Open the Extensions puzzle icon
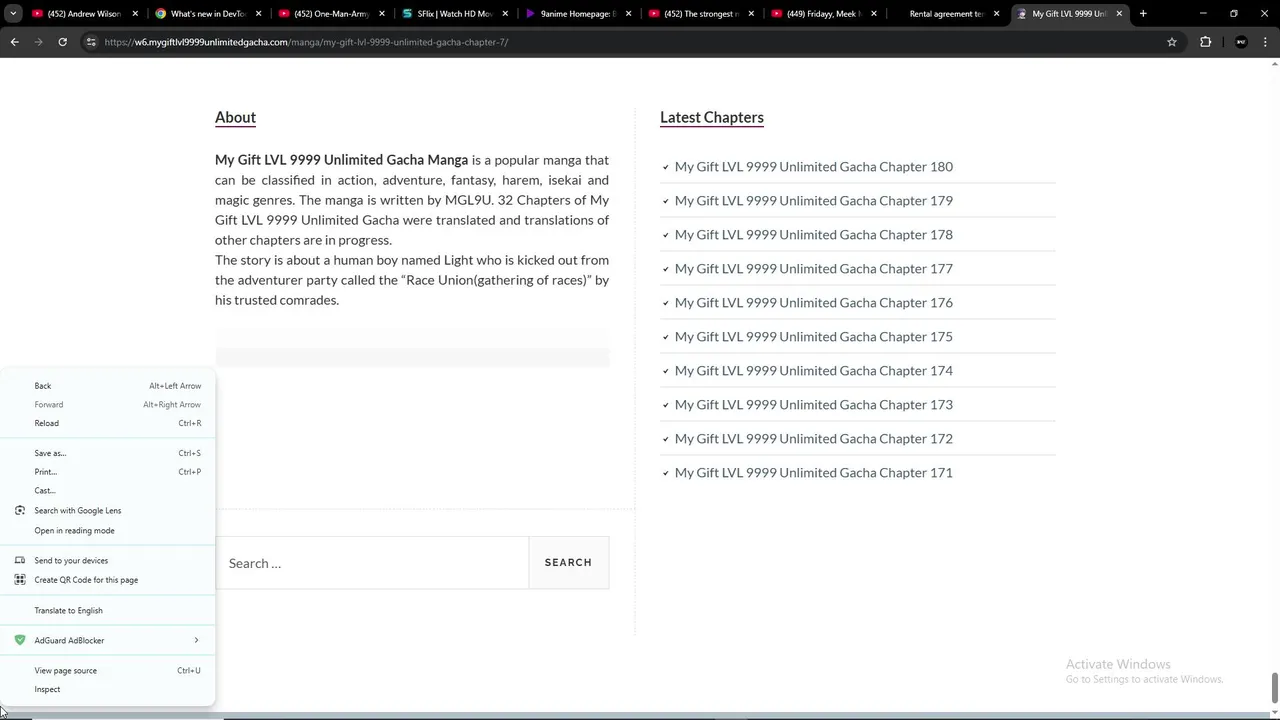1280x720 pixels. tap(1205, 42)
